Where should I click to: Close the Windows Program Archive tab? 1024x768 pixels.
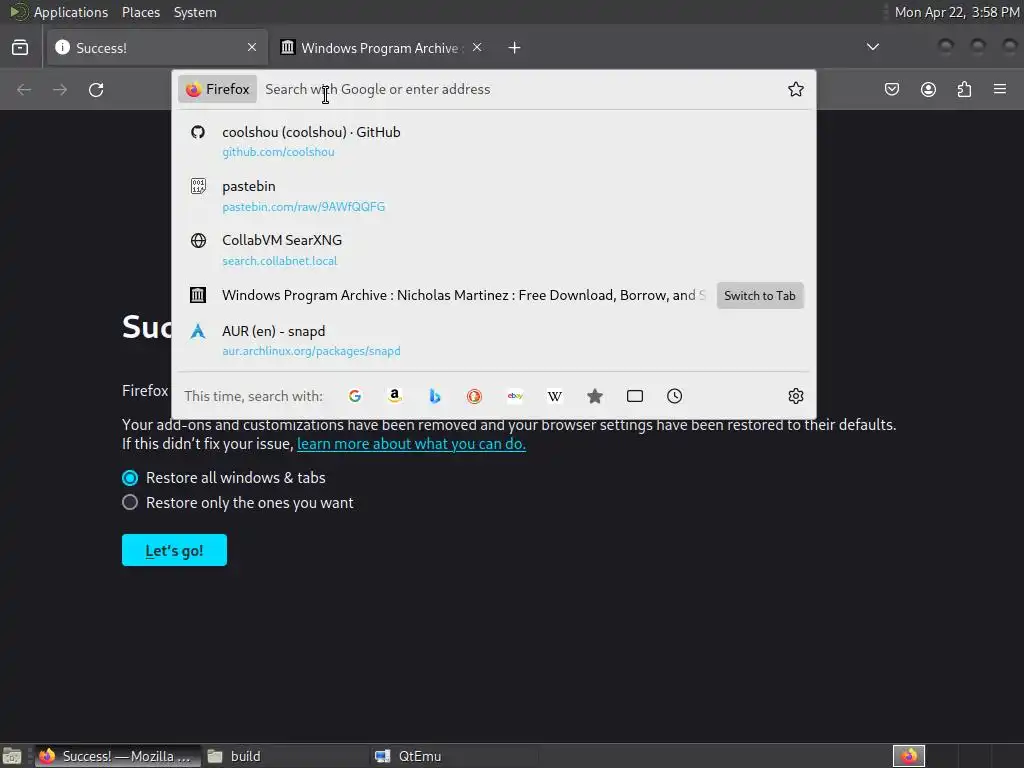point(477,47)
